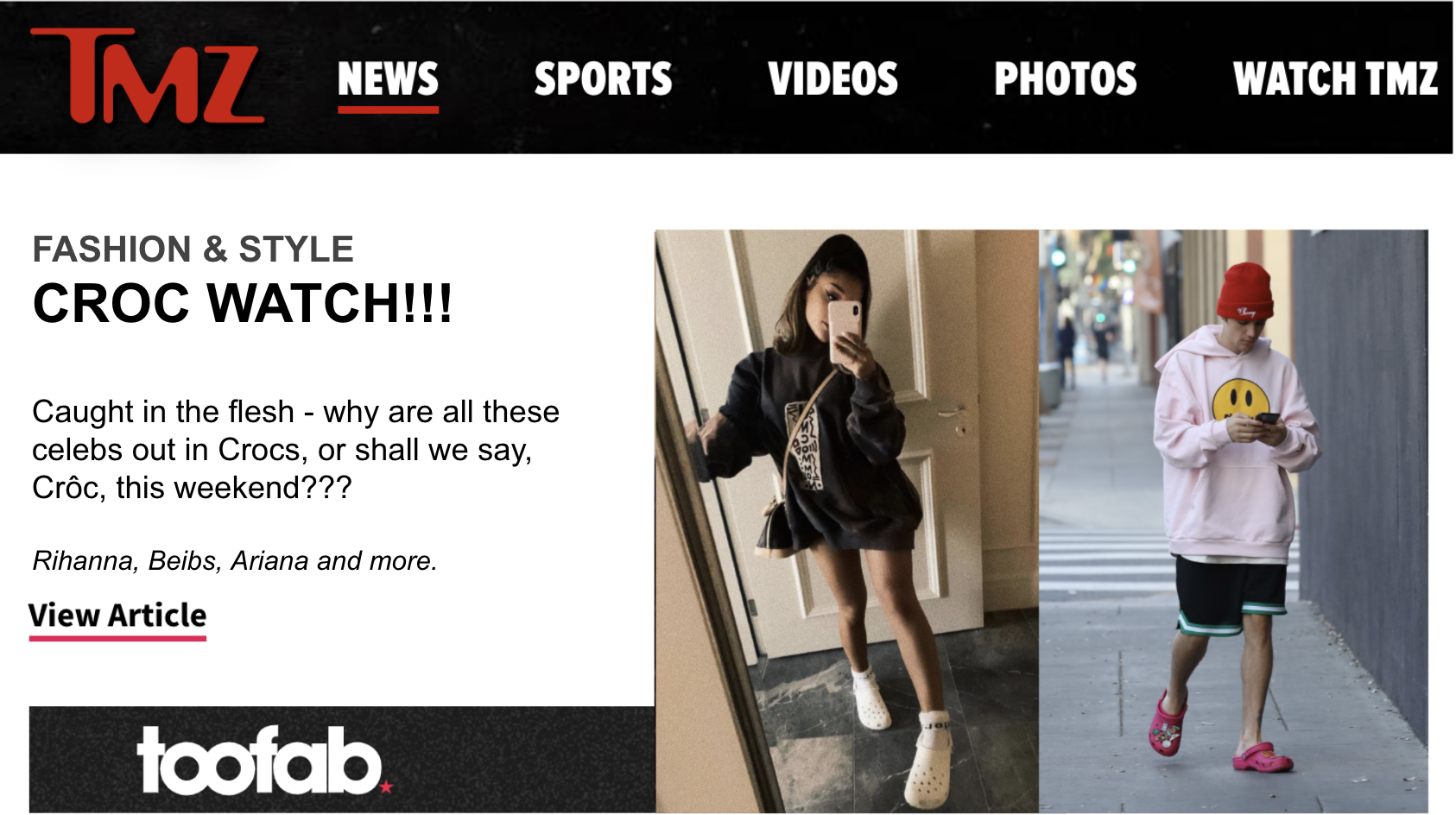Go to the SPORTS section
The height and width of the screenshot is (815, 1456).
coord(603,79)
